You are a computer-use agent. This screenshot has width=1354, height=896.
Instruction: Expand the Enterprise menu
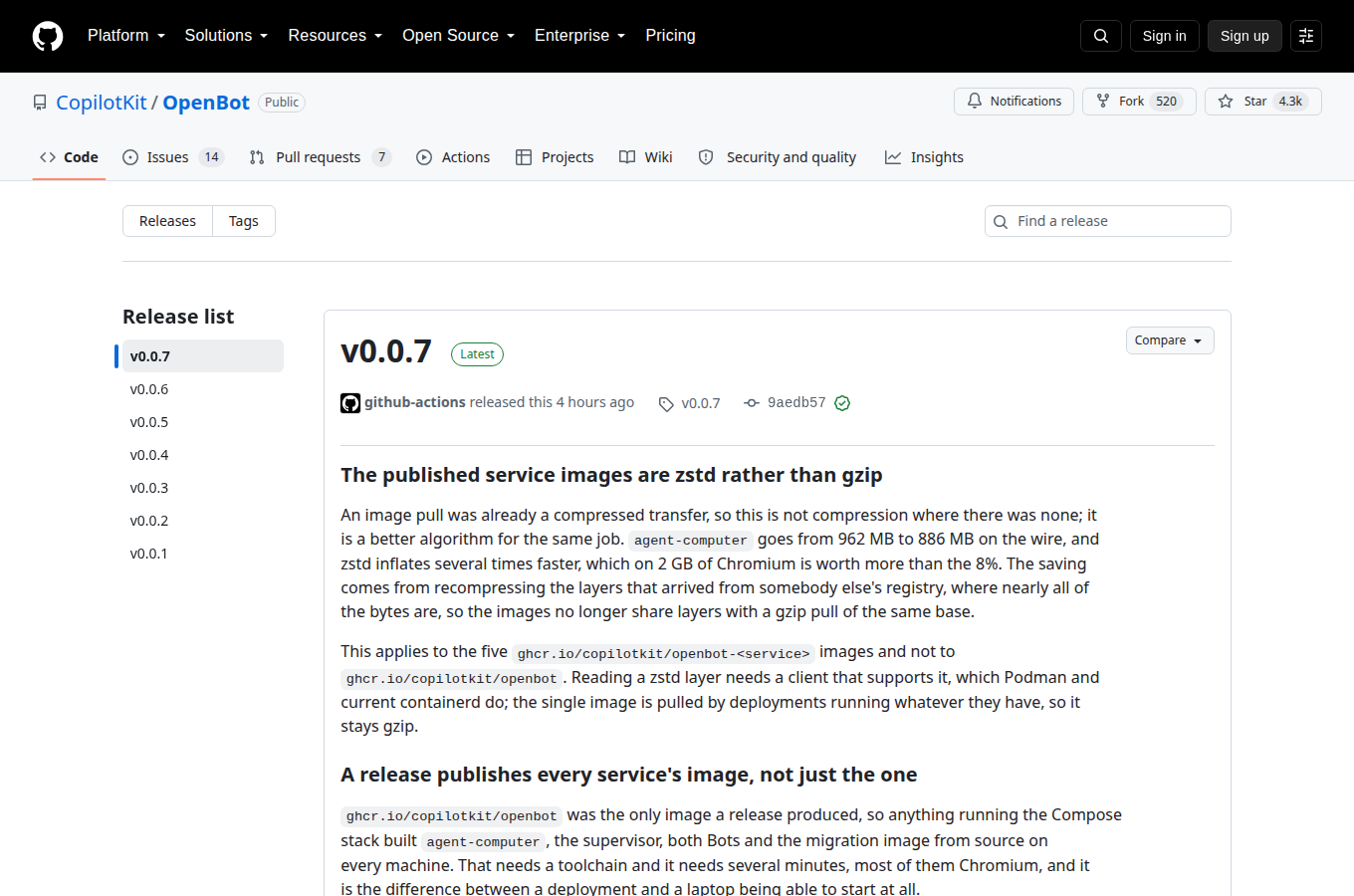[580, 36]
